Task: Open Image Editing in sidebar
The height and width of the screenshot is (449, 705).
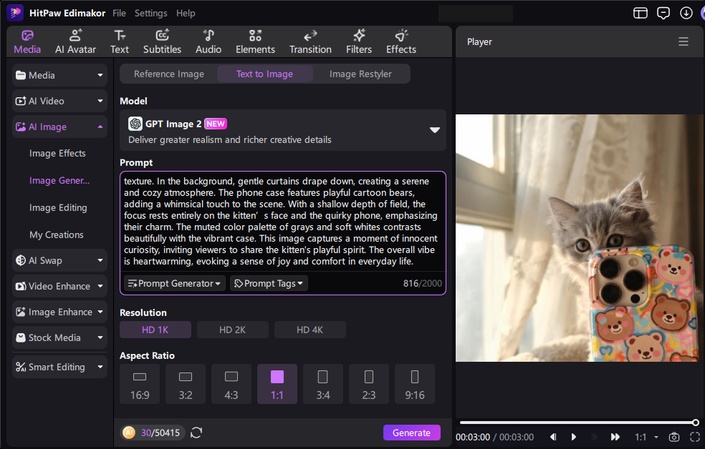Action: [x=58, y=208]
